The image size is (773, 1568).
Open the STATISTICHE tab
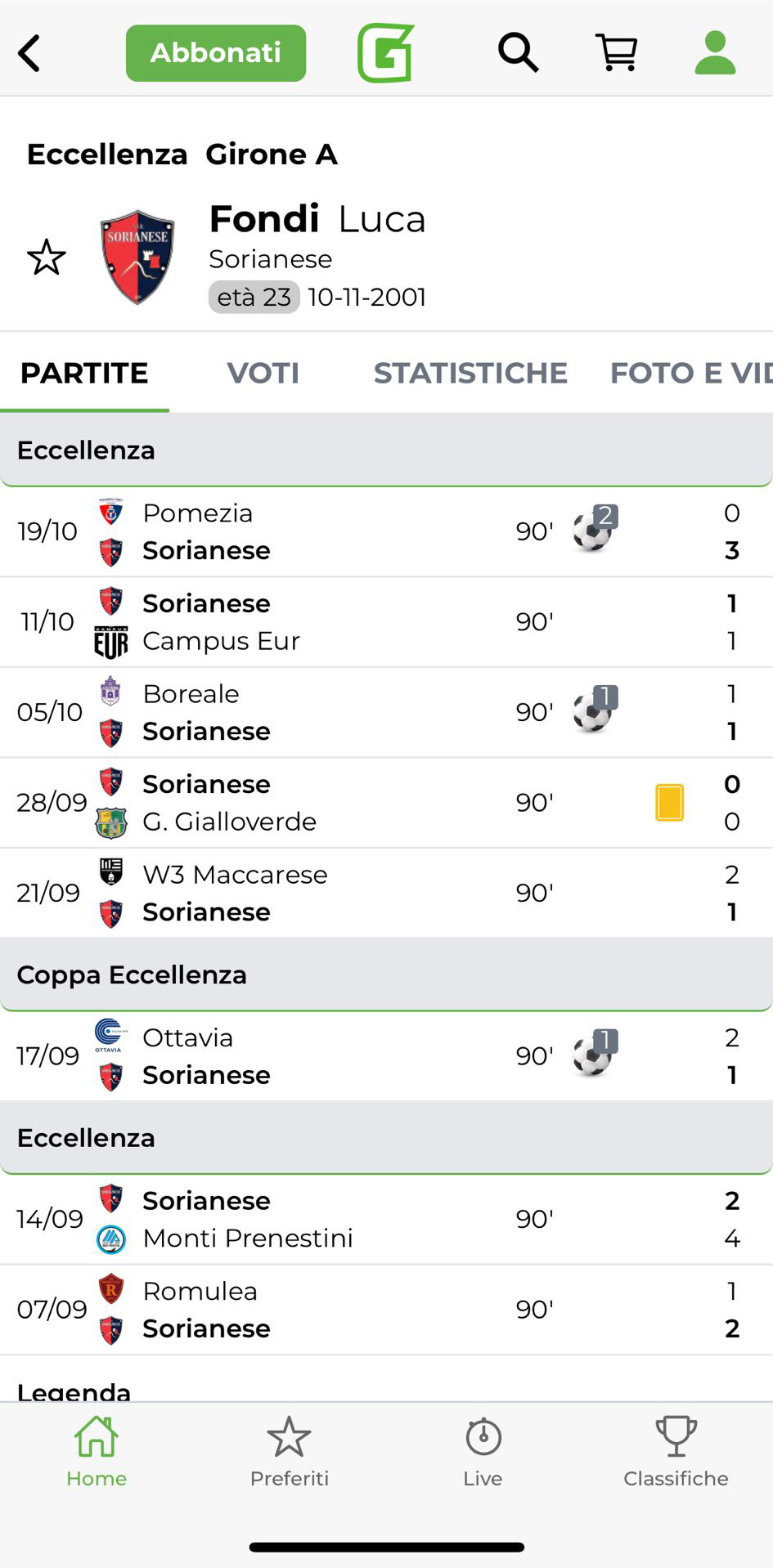pos(470,373)
